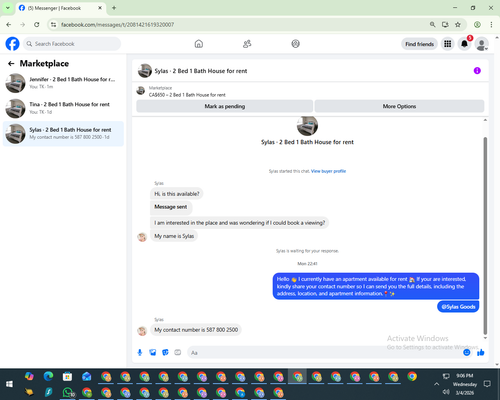Open the Windows Start menu
This screenshot has height=400, width=500.
9,384
